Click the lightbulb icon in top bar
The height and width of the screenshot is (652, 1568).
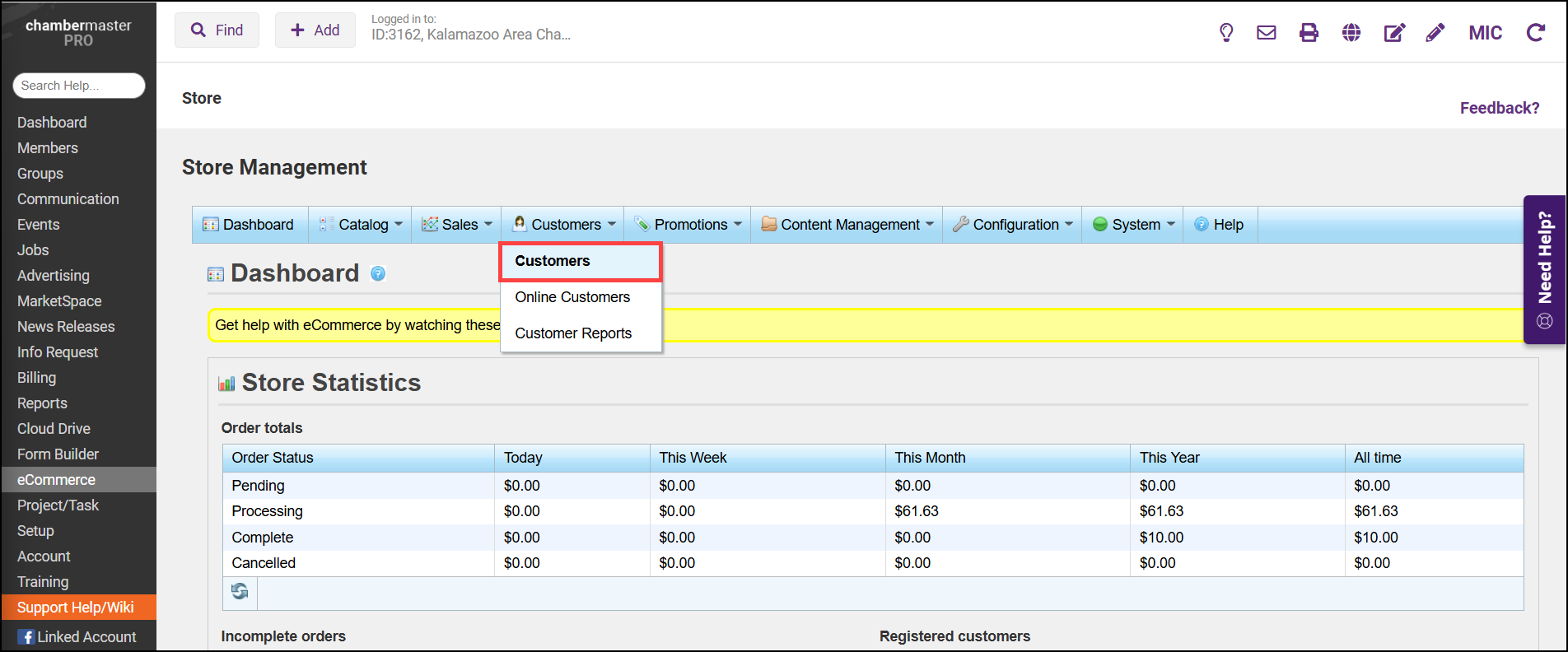tap(1226, 33)
